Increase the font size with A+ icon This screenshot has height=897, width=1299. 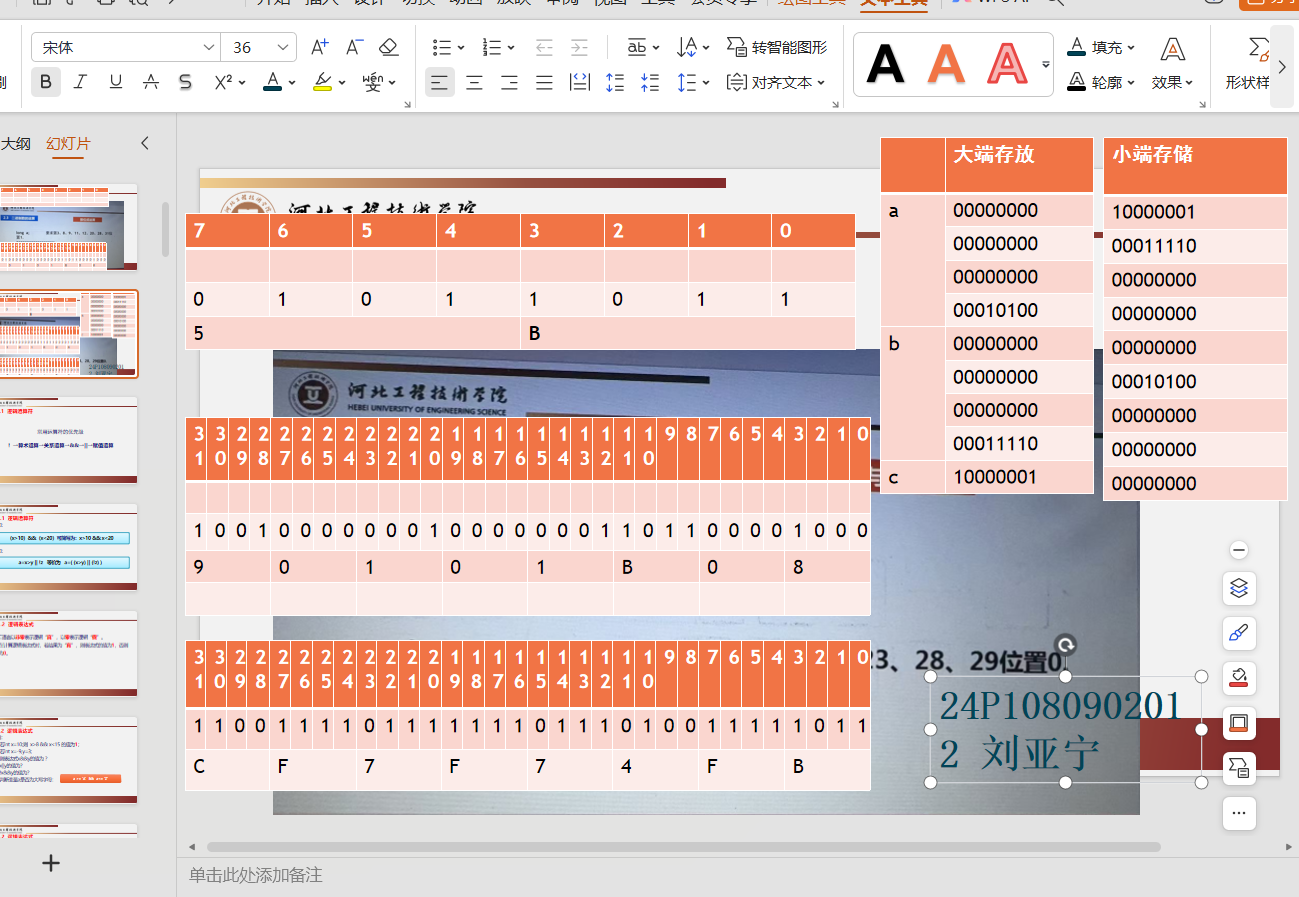click(320, 47)
